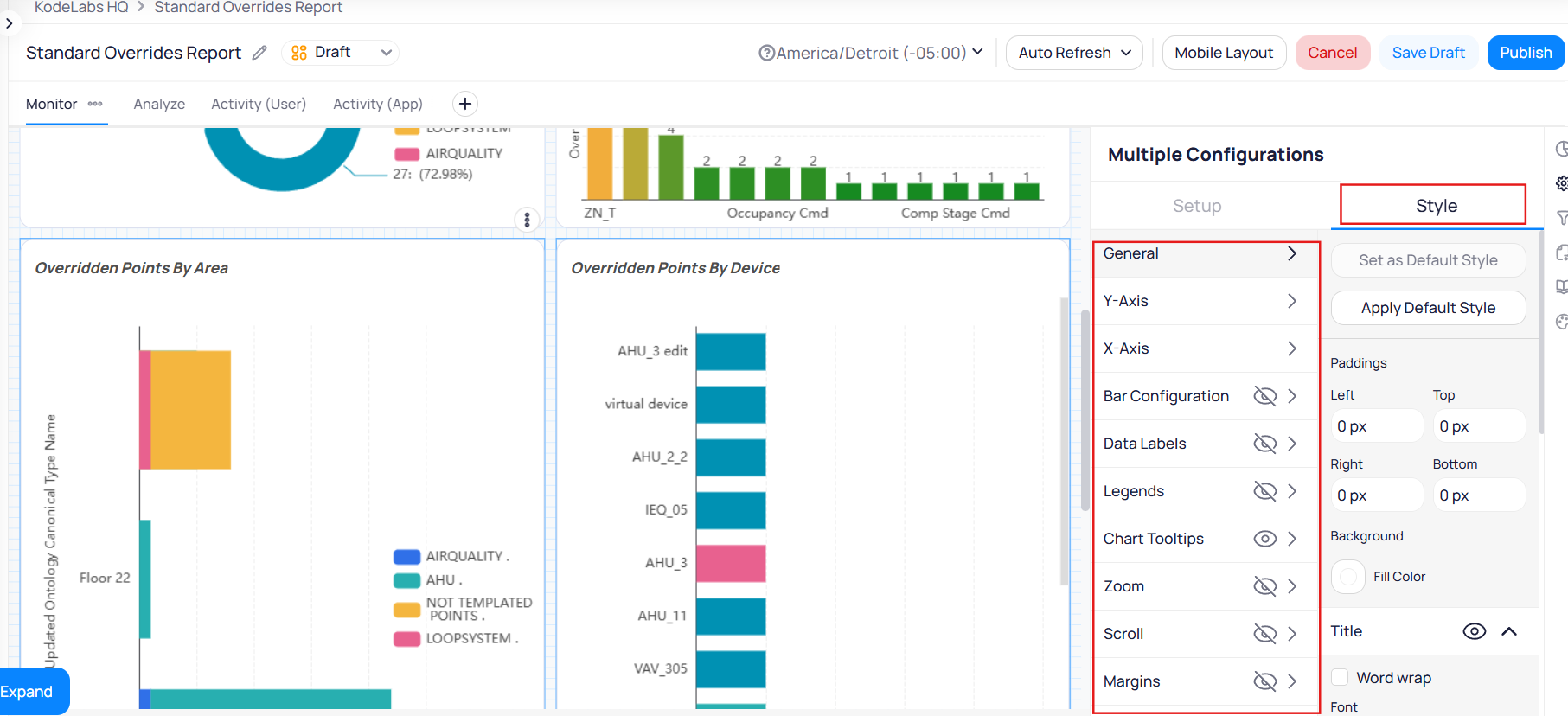Enable the Word wrap checkbox
Image resolution: width=1568 pixels, height=716 pixels.
click(x=1340, y=677)
